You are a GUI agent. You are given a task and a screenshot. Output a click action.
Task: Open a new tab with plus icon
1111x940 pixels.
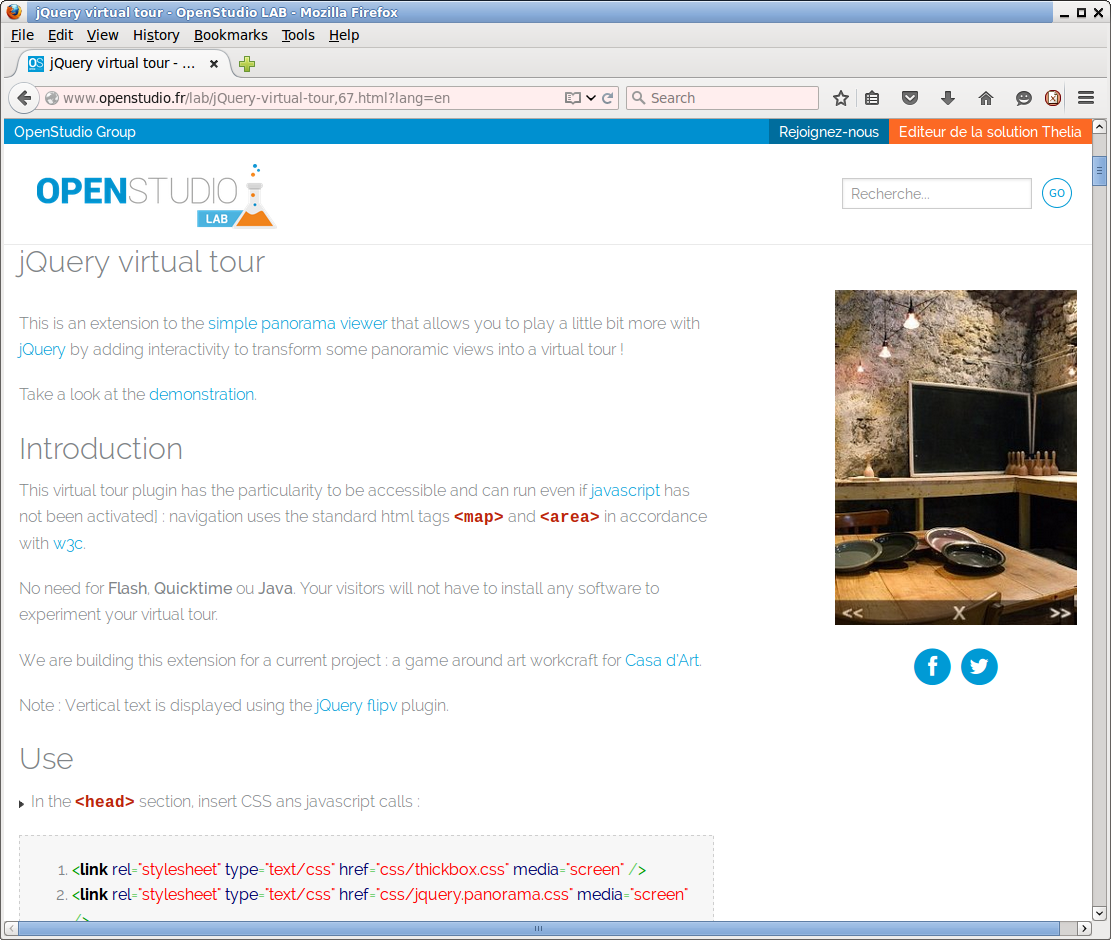tap(247, 64)
